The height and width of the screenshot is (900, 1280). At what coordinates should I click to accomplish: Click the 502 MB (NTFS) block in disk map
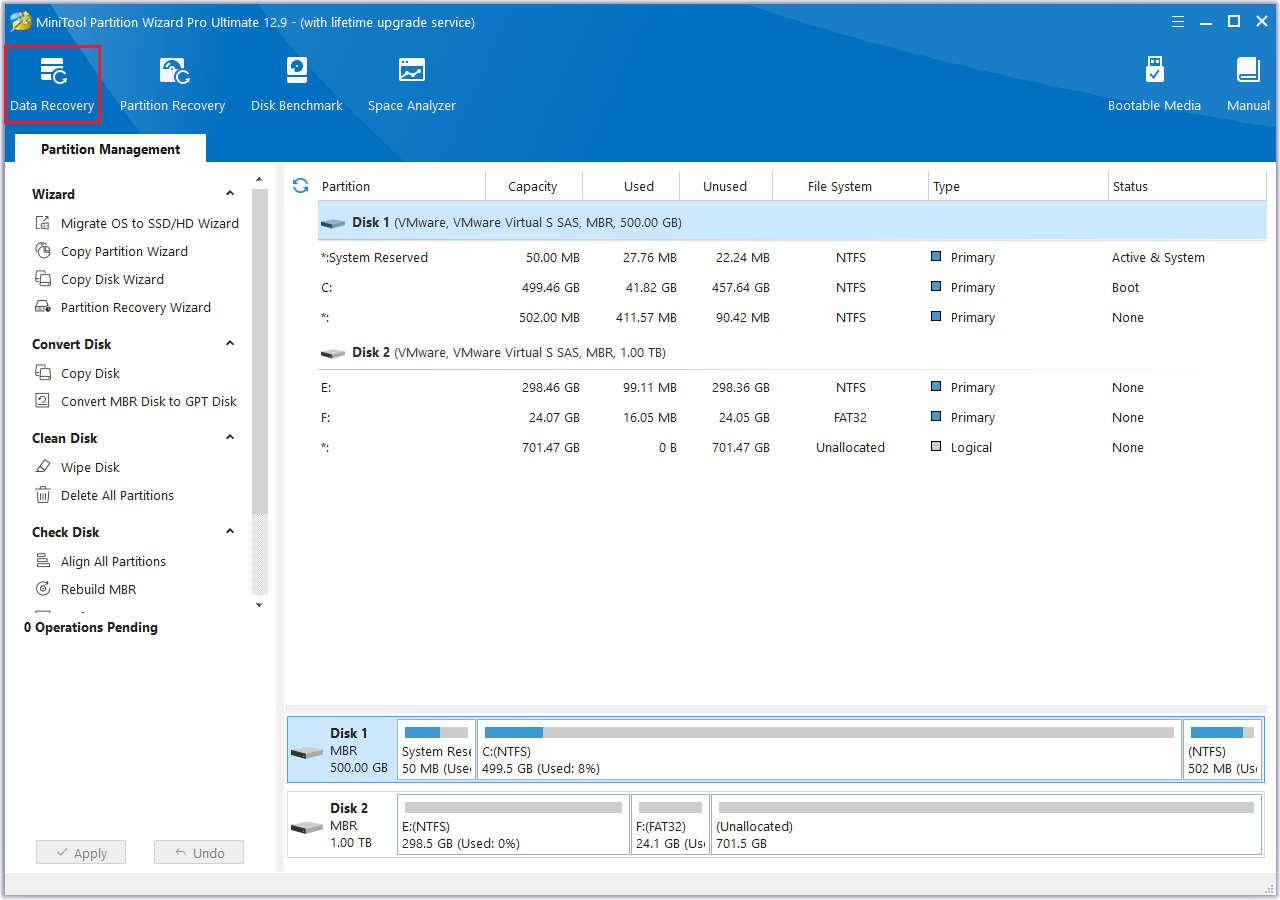tap(1223, 750)
